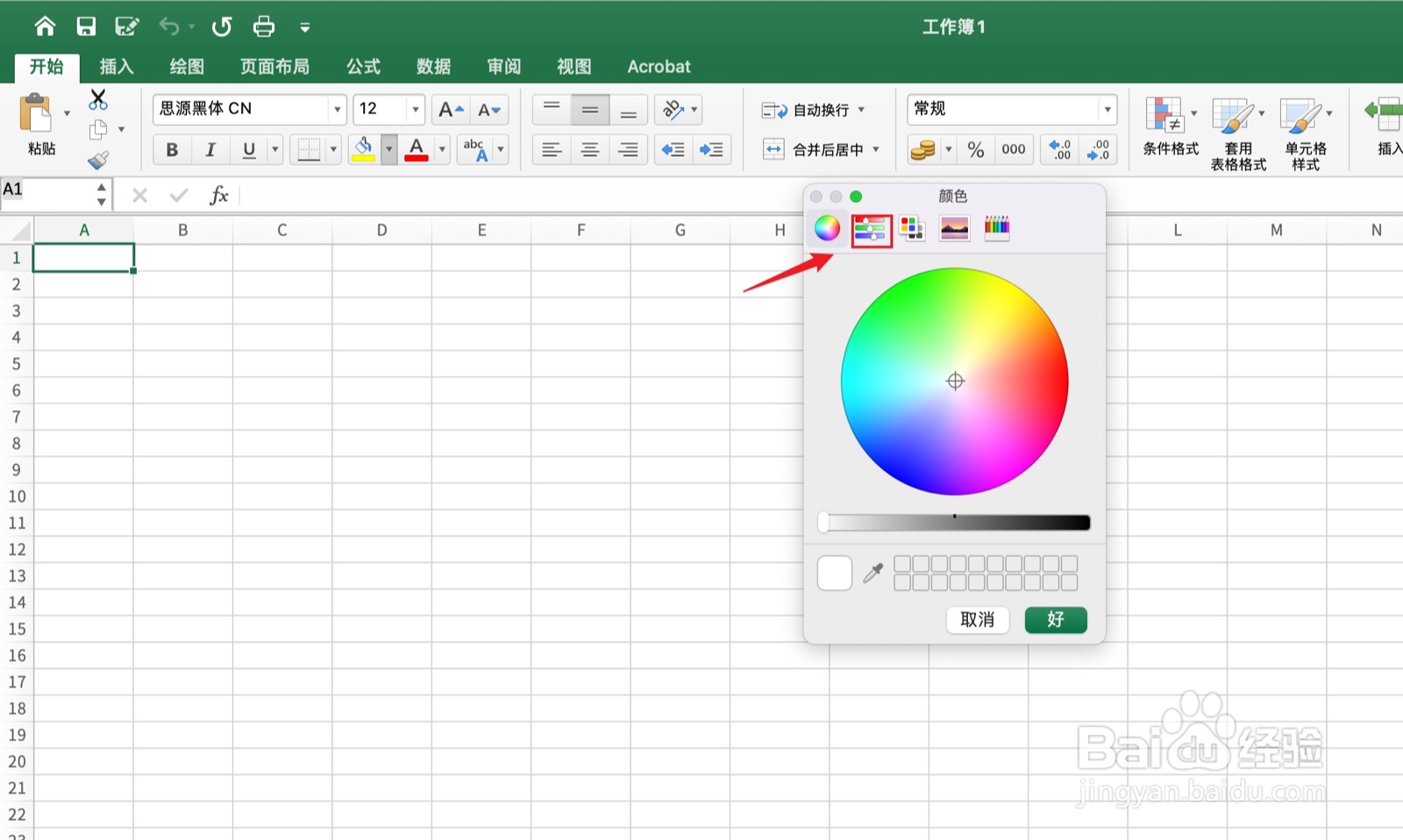Confirm color choice with 好 button
The width and height of the screenshot is (1403, 840).
tap(1055, 620)
